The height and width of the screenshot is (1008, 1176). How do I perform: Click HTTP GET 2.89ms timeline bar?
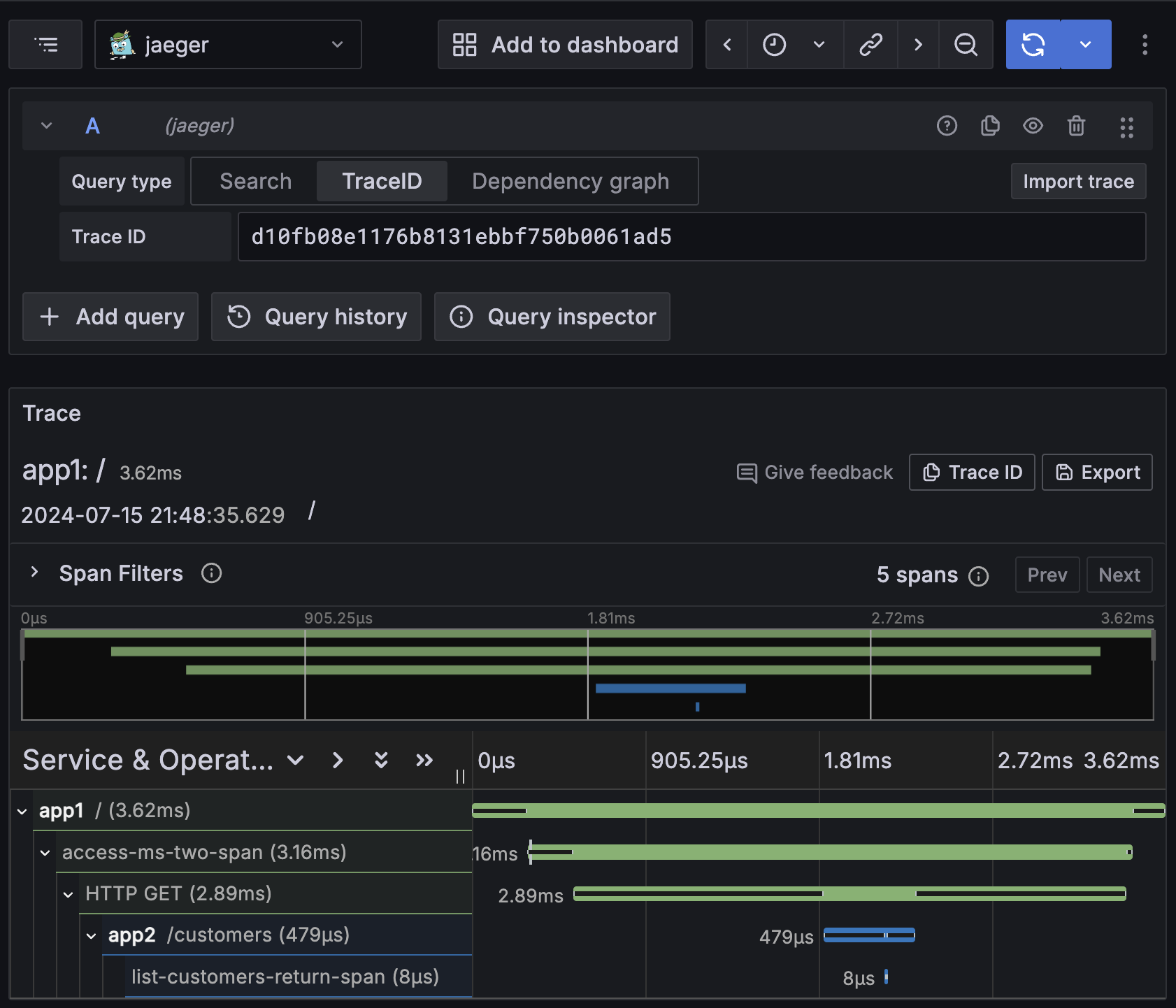(x=849, y=893)
